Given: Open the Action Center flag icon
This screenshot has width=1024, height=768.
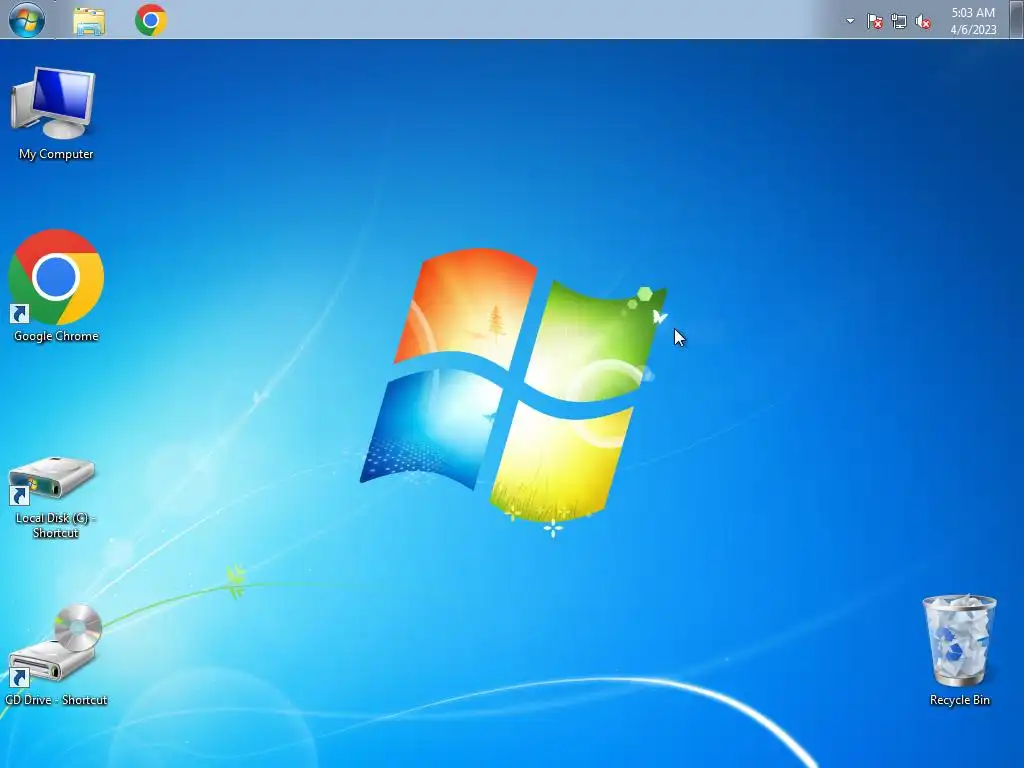Looking at the screenshot, I should [874, 22].
